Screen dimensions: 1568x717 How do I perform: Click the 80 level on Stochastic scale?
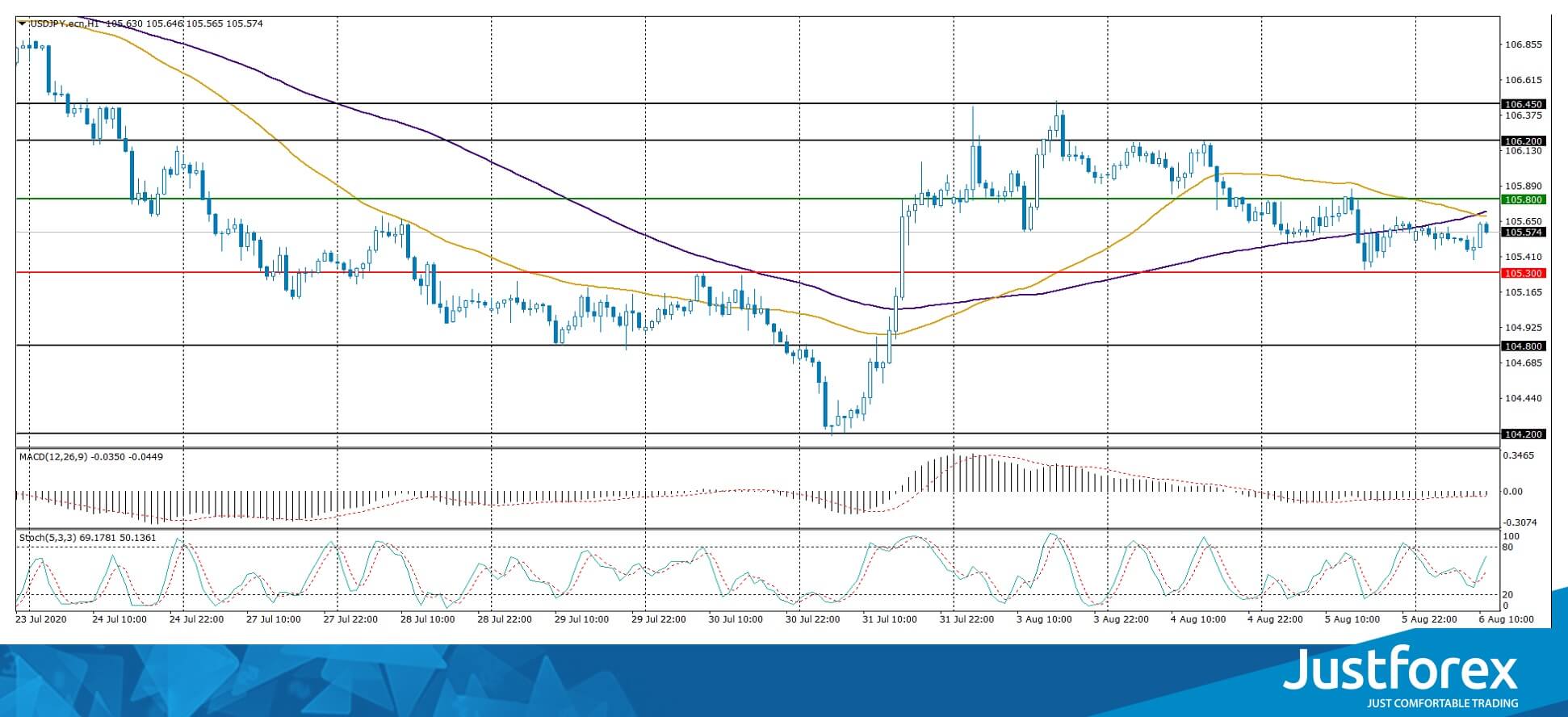tap(1507, 547)
